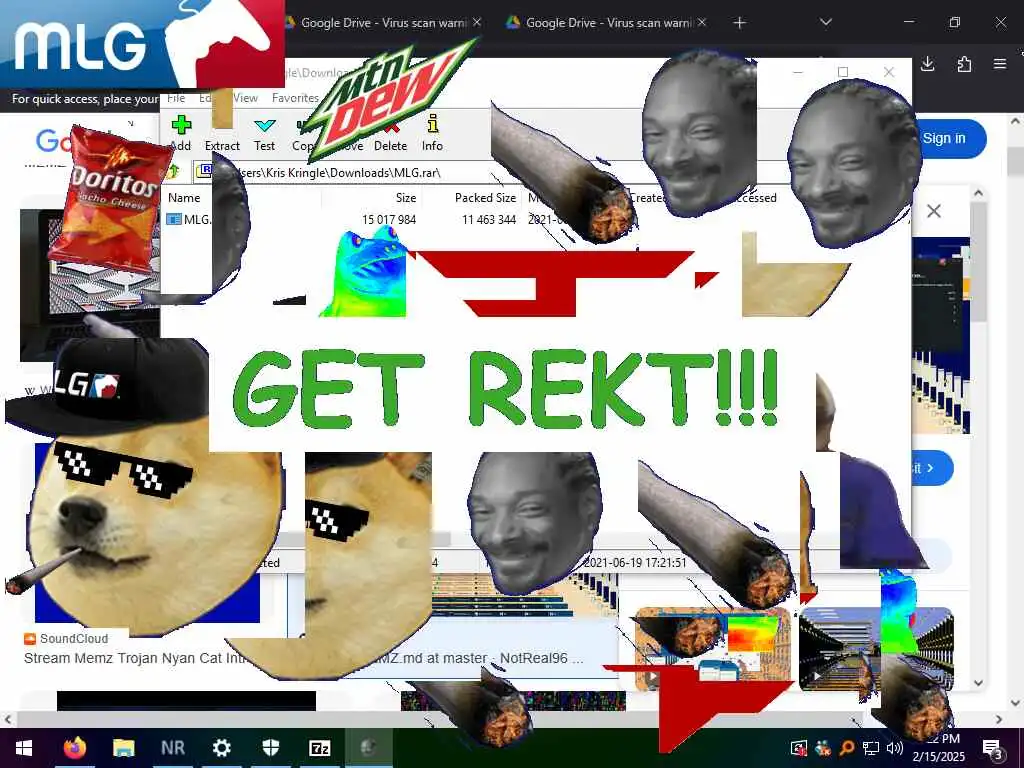Viewport: 1024px width, 768px height.
Task: Switch to the second Google Drive Virus scan tab
Action: pyautogui.click(x=609, y=23)
